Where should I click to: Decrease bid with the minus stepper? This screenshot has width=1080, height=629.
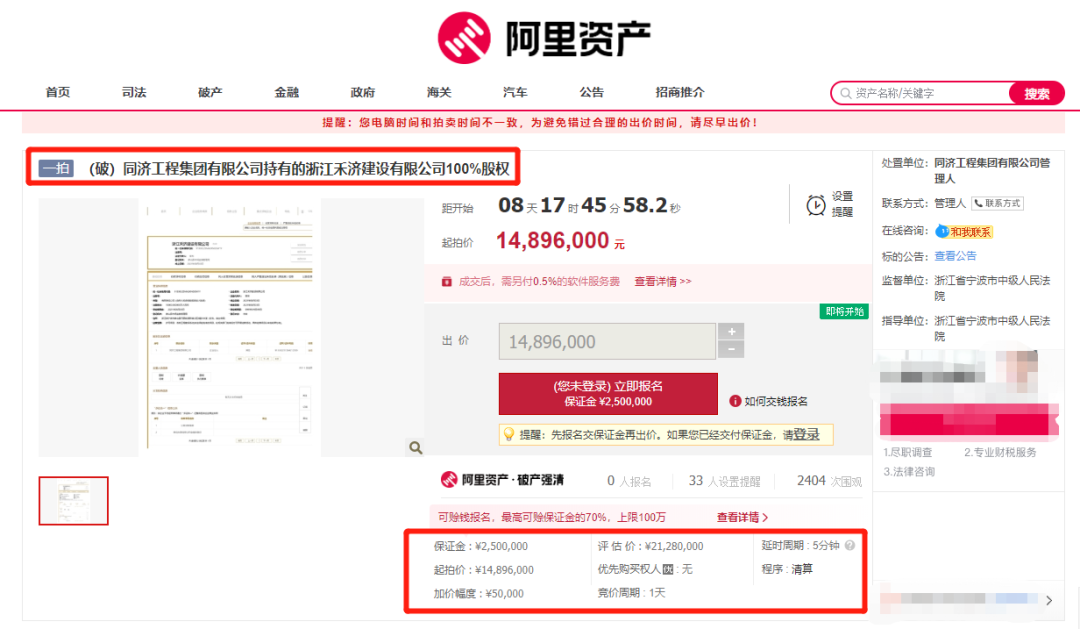click(731, 350)
